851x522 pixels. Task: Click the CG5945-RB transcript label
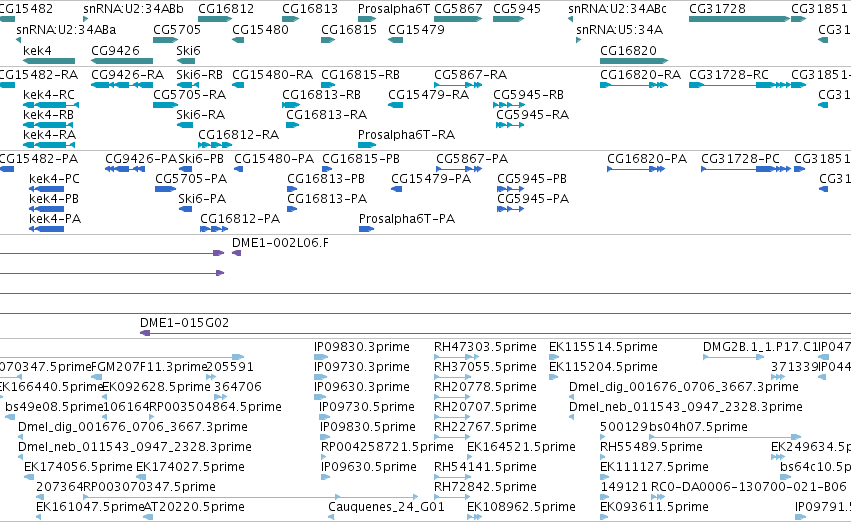point(528,95)
